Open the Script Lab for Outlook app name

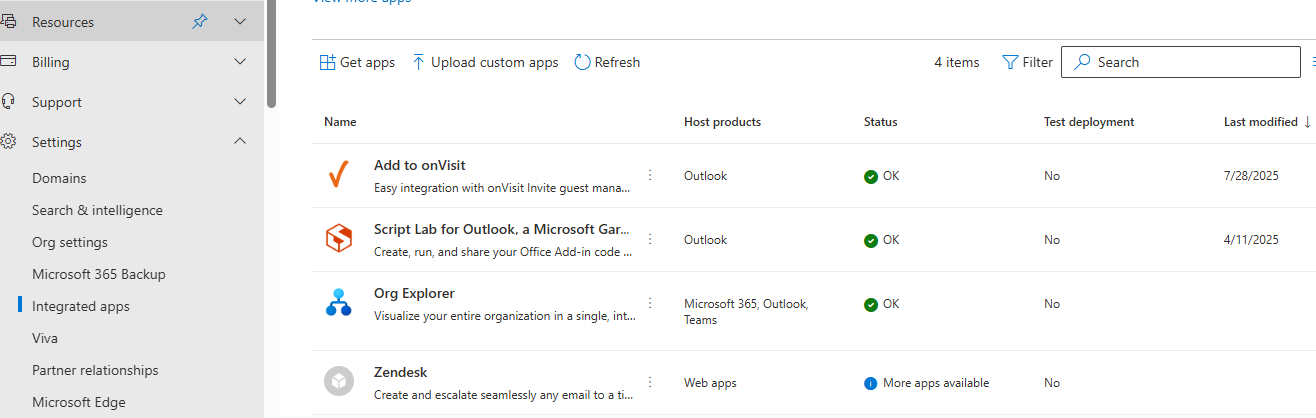click(x=503, y=229)
